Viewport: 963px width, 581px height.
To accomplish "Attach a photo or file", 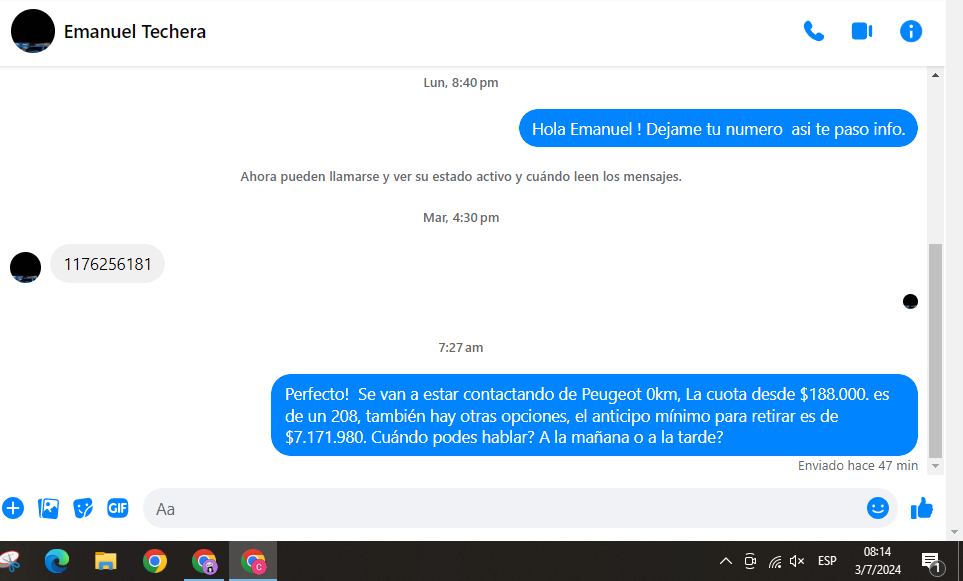I will (48, 508).
